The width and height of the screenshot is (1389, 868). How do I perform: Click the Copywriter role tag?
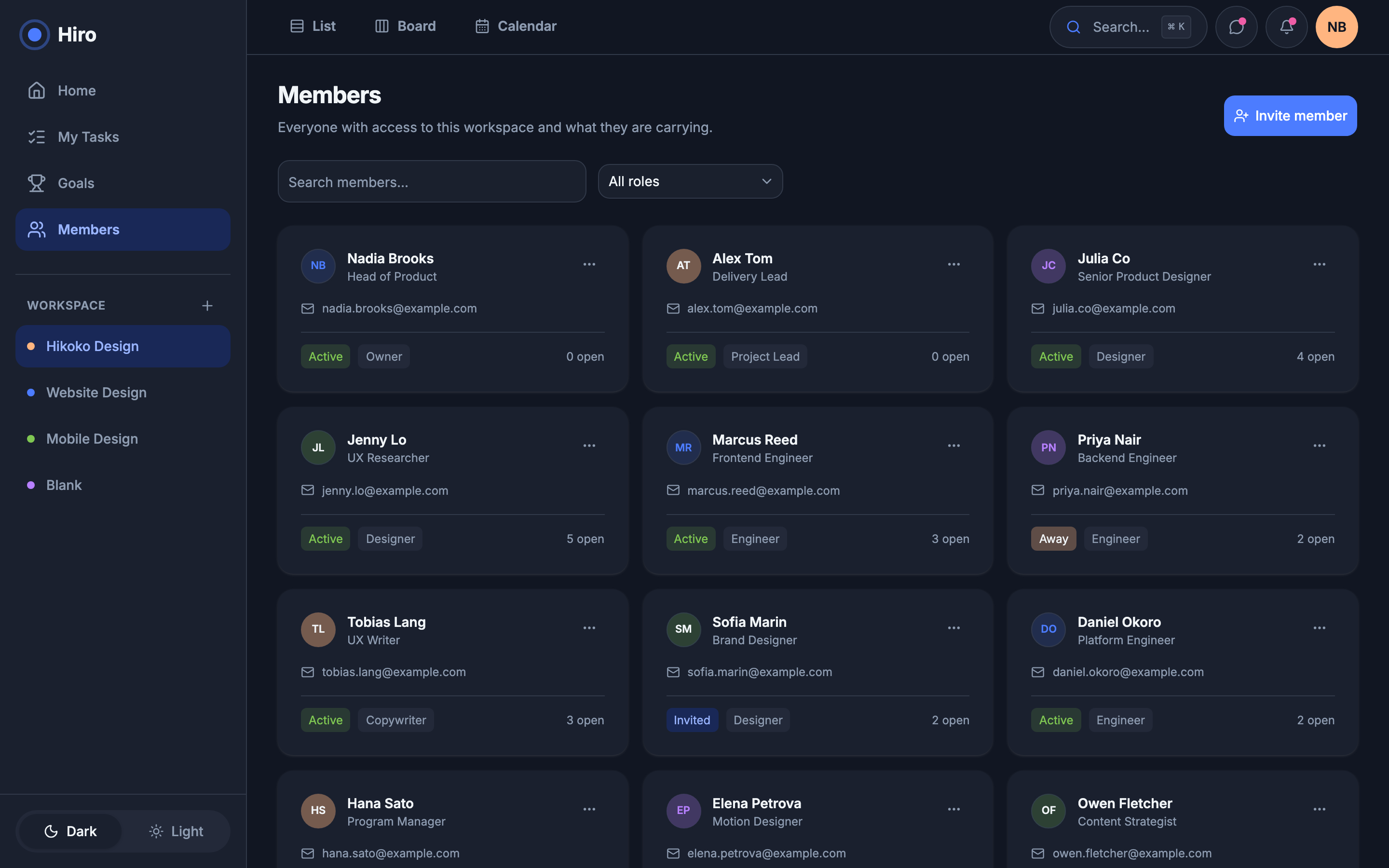tap(396, 720)
